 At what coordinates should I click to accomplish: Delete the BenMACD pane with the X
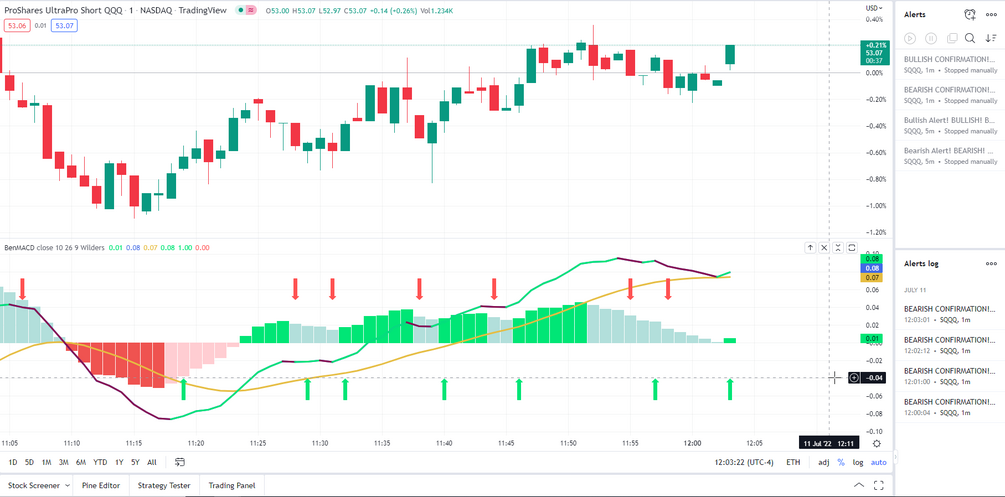(x=824, y=248)
